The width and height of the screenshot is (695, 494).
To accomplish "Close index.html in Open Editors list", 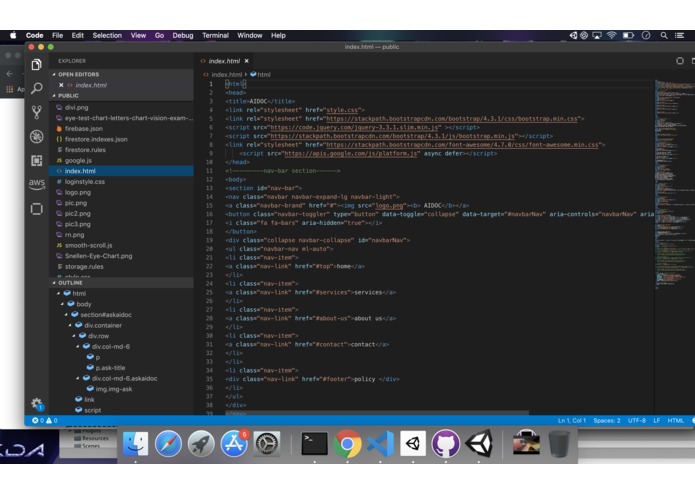I will point(61,85).
